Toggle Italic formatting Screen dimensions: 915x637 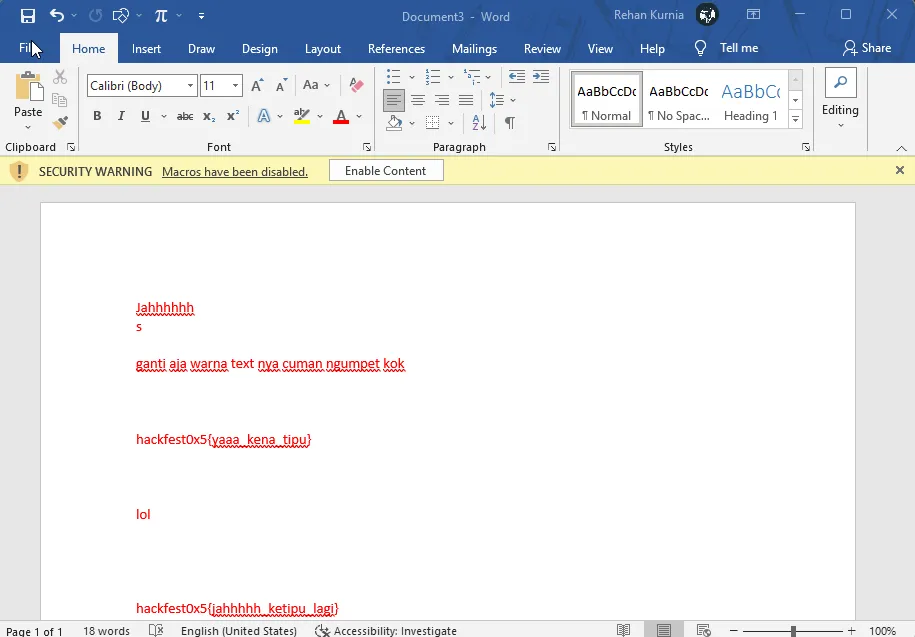tap(121, 116)
